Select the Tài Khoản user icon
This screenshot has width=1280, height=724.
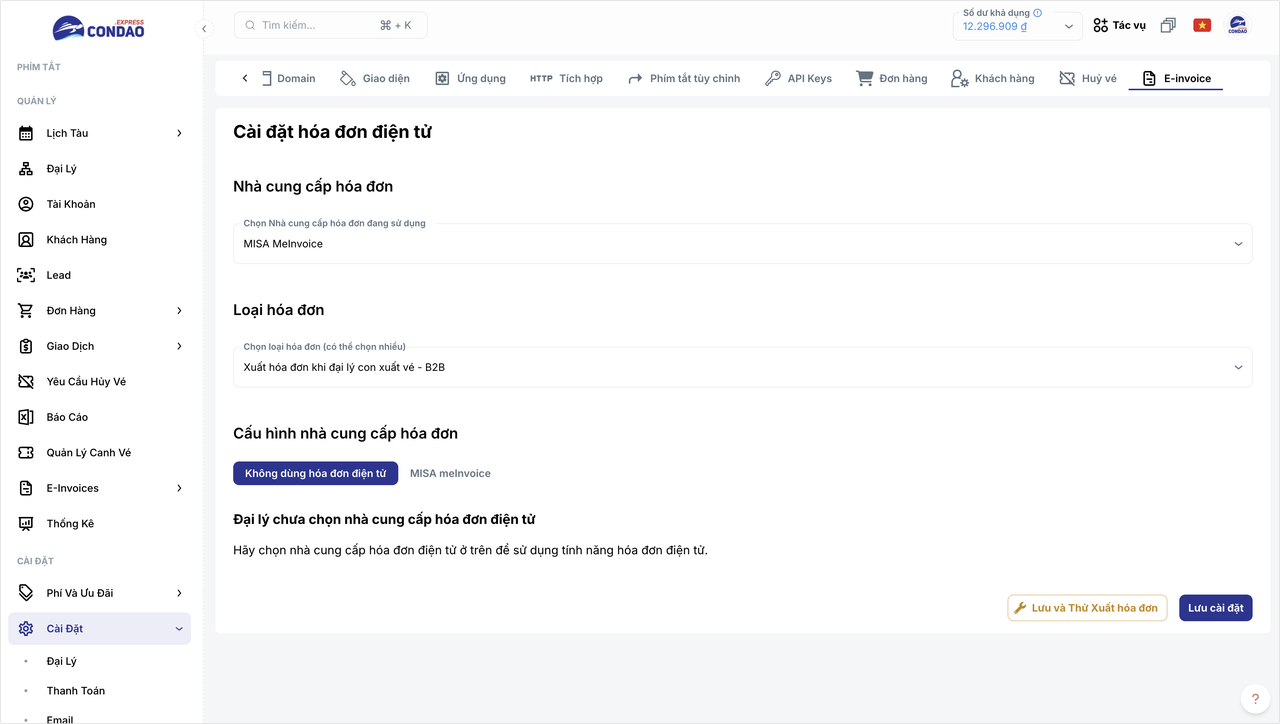pyautogui.click(x=26, y=204)
